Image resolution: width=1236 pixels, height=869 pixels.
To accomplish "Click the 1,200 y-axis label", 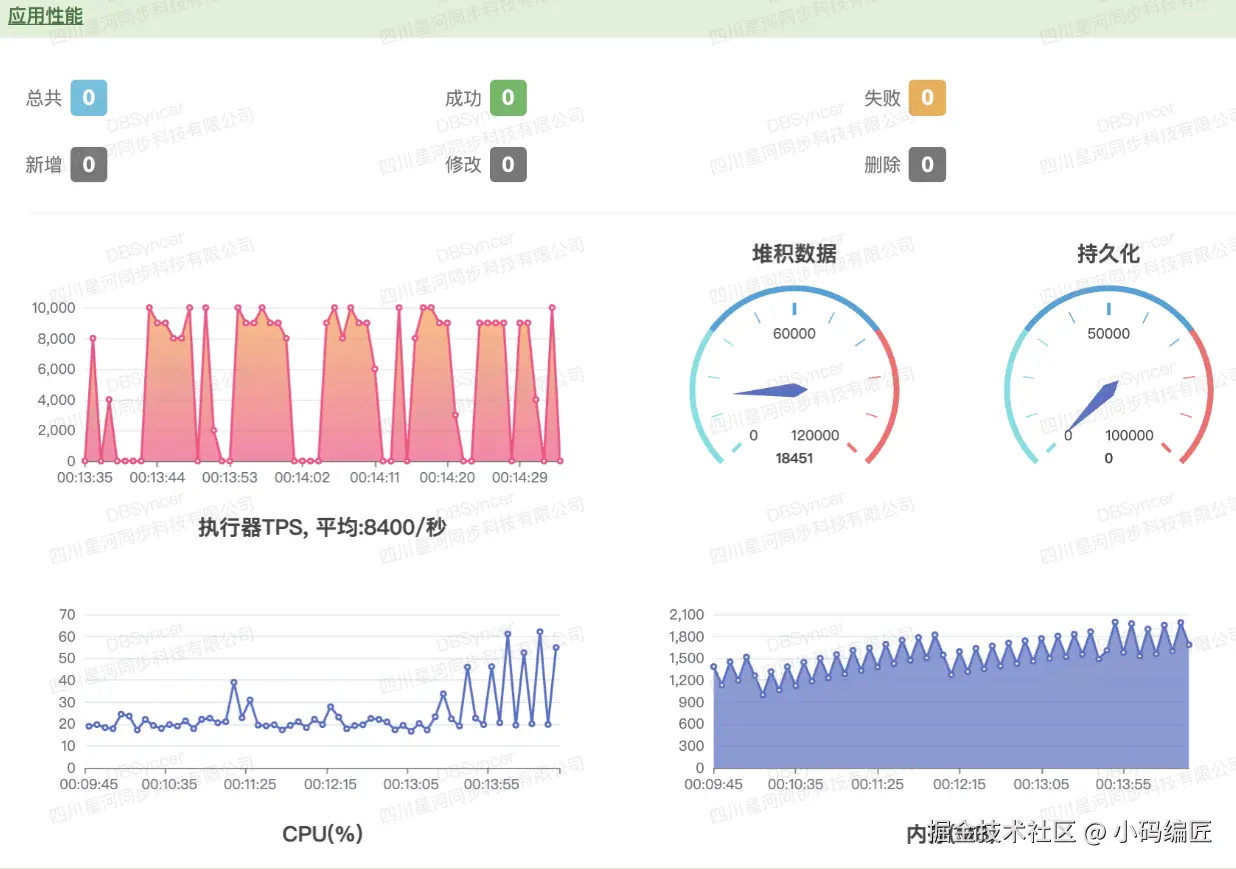I will pos(686,680).
